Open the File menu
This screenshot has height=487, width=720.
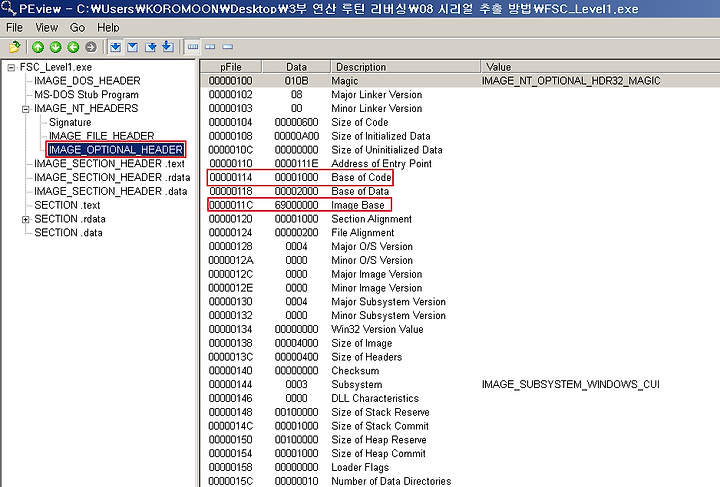click(x=14, y=28)
